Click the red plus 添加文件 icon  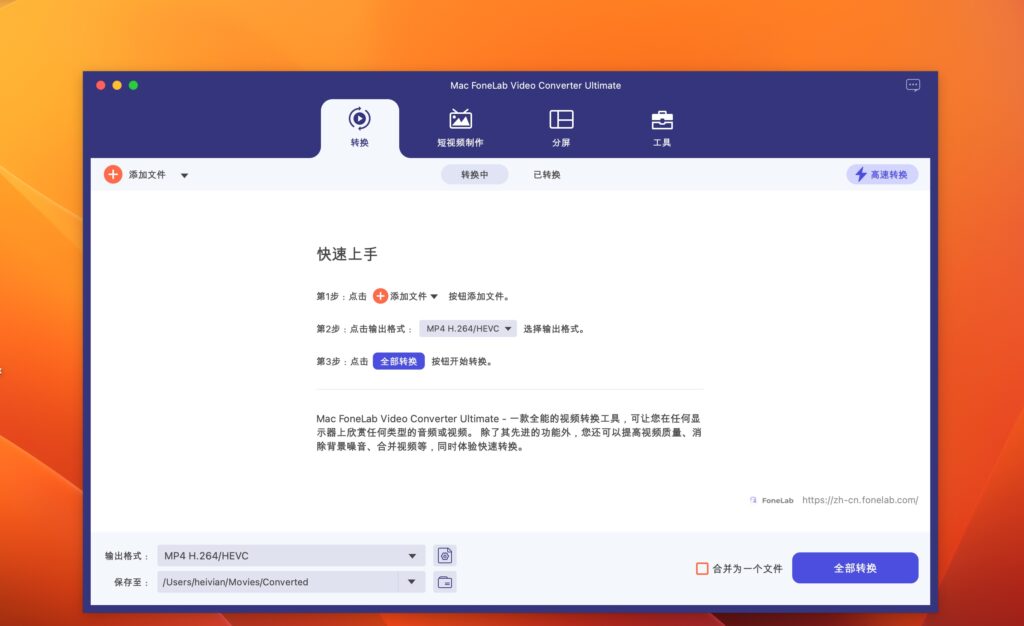(x=113, y=173)
